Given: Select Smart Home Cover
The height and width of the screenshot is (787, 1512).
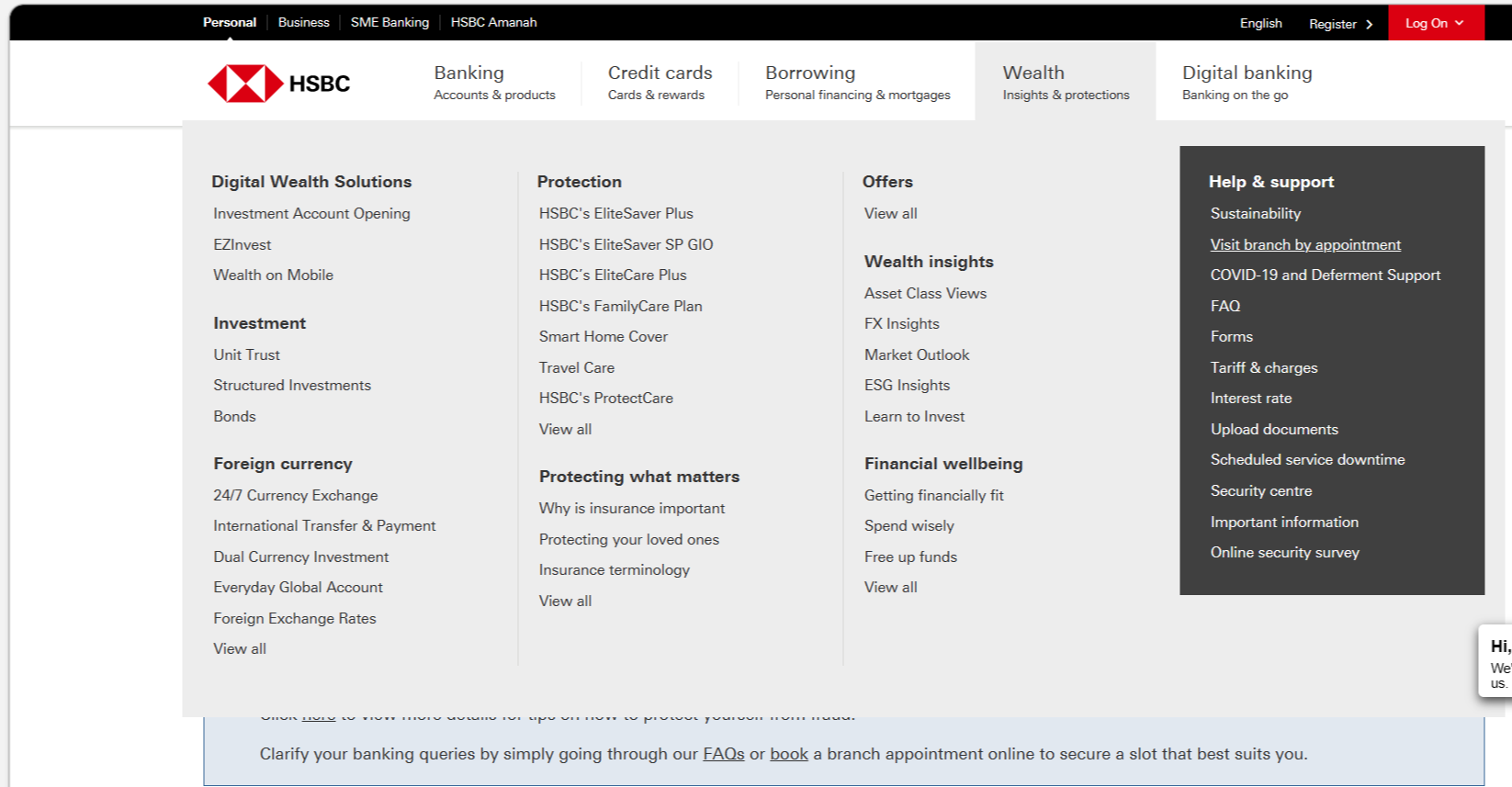Looking at the screenshot, I should pos(603,336).
